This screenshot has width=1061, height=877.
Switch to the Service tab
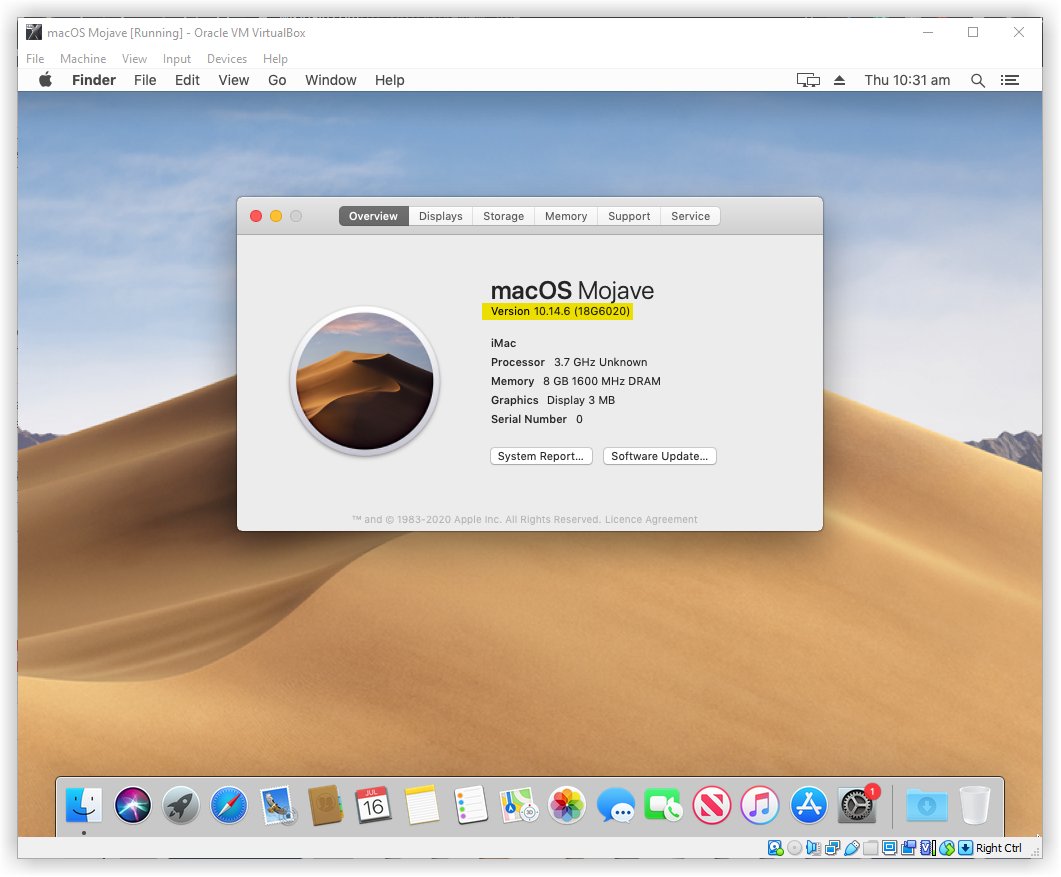pos(690,216)
